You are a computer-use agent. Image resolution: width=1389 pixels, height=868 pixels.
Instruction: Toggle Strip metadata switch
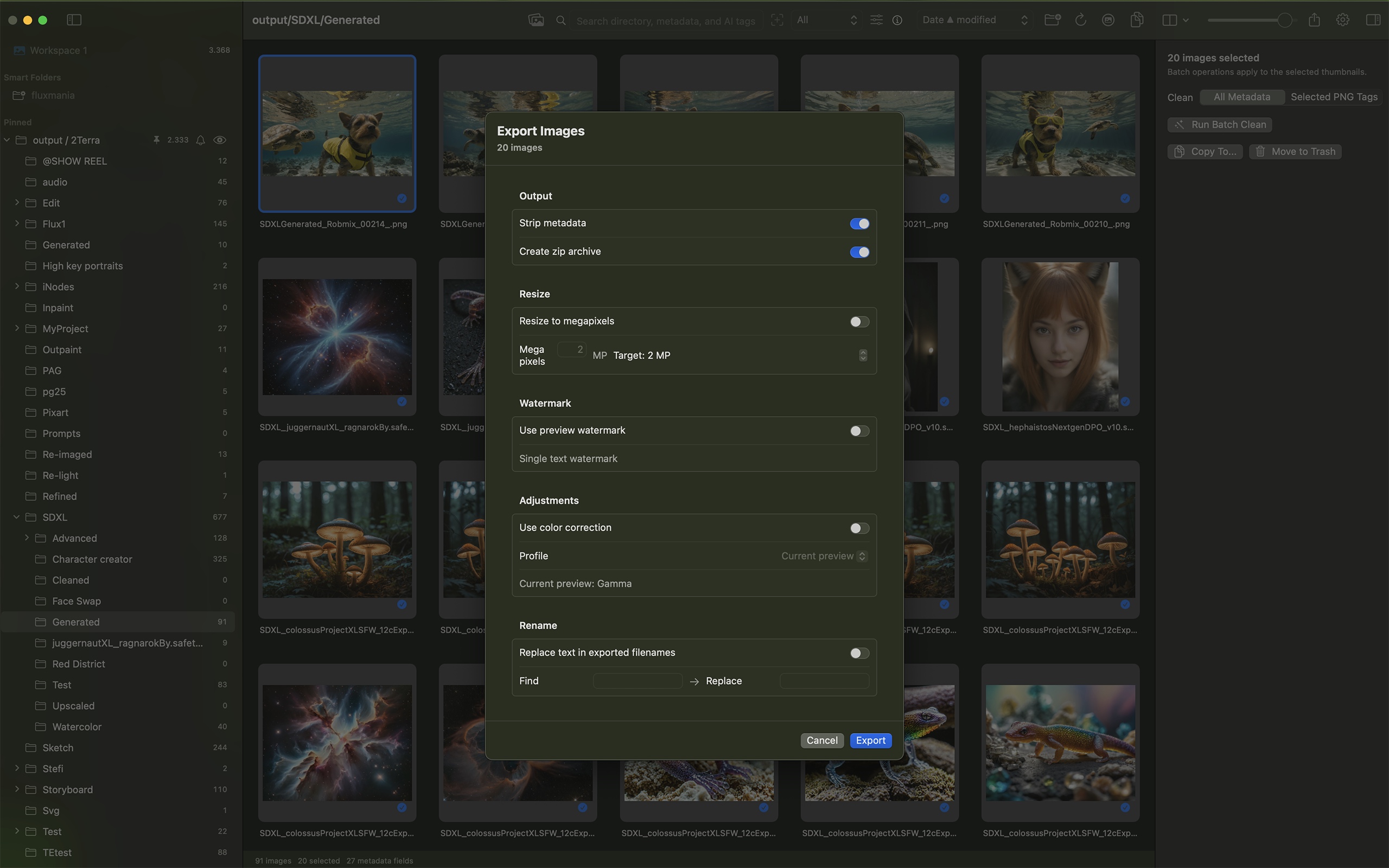[x=859, y=224]
